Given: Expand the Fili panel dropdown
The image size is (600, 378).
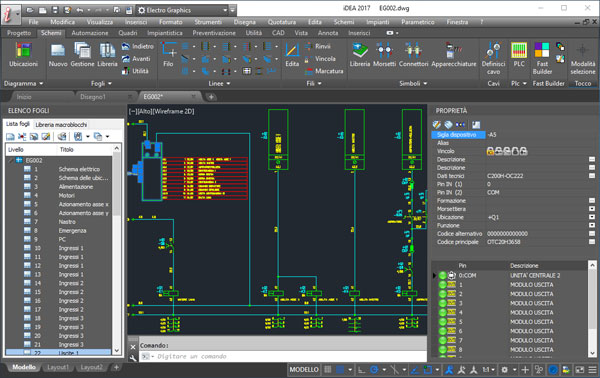Looking at the screenshot, I should click(x=314, y=83).
